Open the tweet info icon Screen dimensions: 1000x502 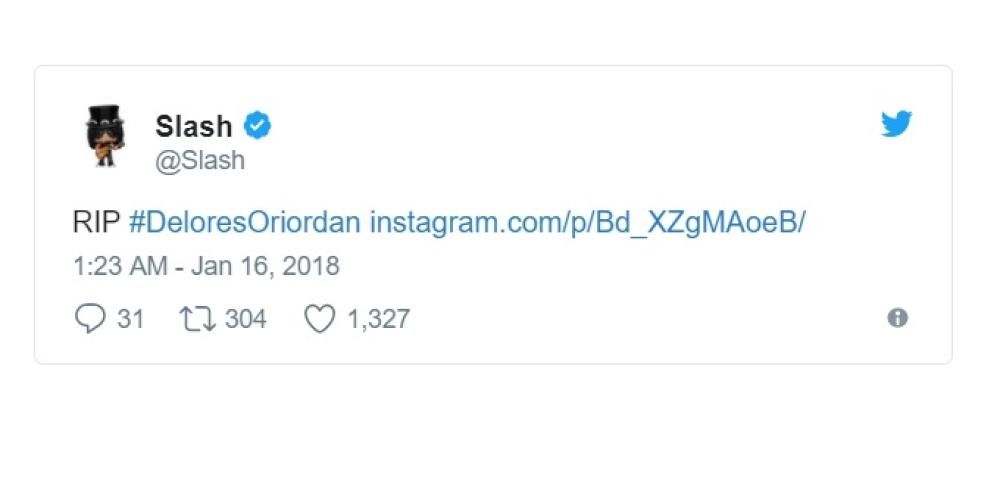[x=898, y=318]
